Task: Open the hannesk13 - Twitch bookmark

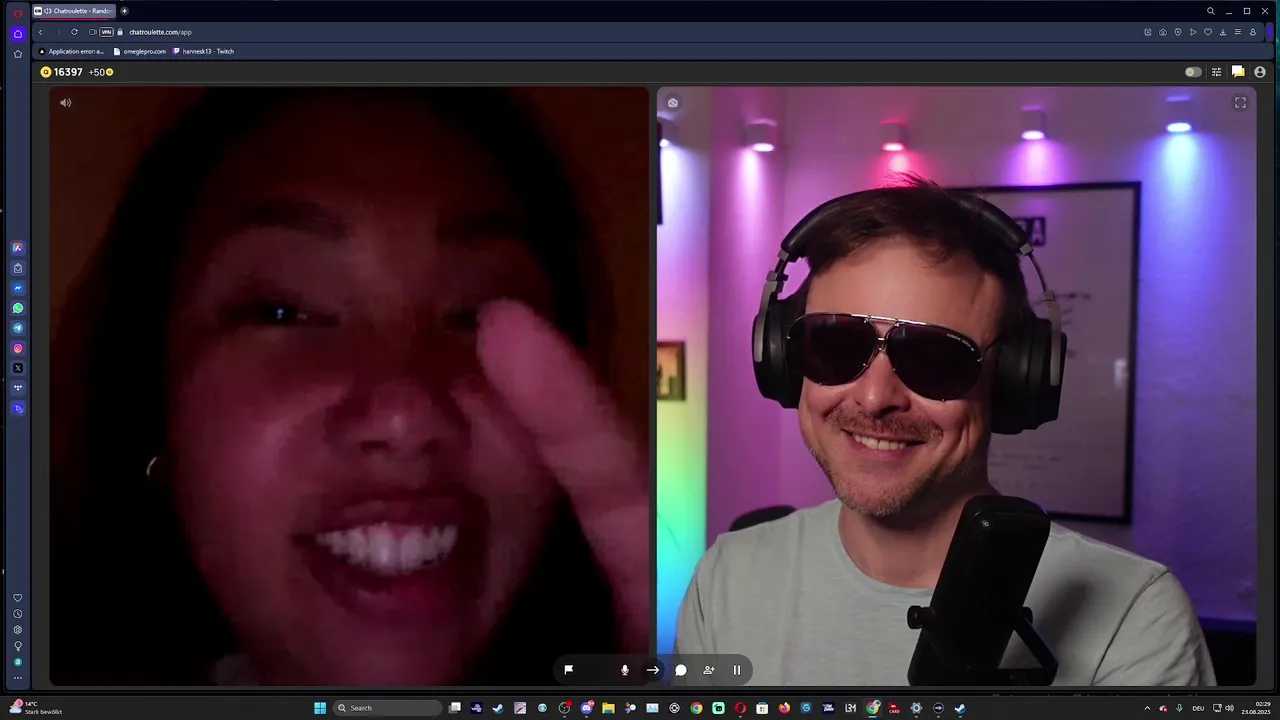Action: click(x=203, y=51)
